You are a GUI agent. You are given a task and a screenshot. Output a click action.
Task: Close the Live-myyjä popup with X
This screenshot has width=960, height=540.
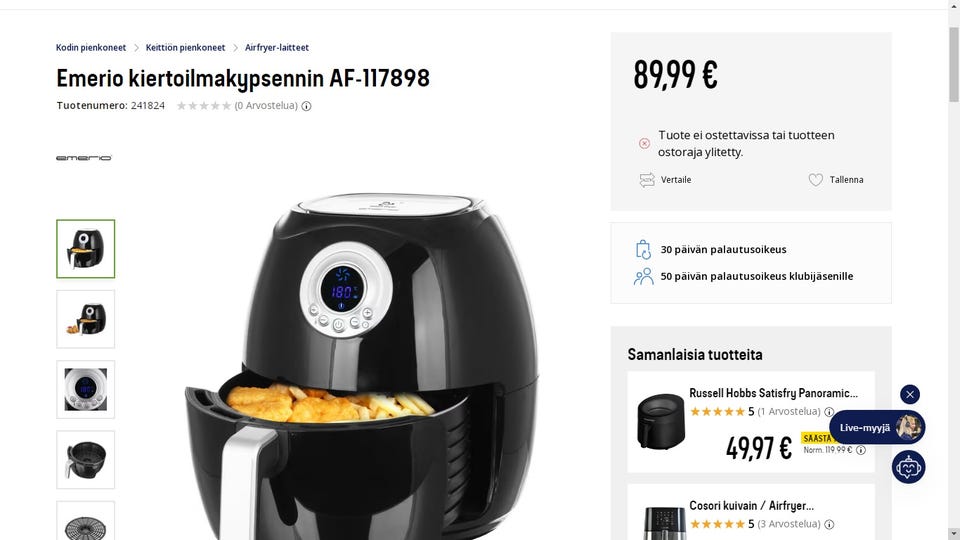click(x=910, y=394)
